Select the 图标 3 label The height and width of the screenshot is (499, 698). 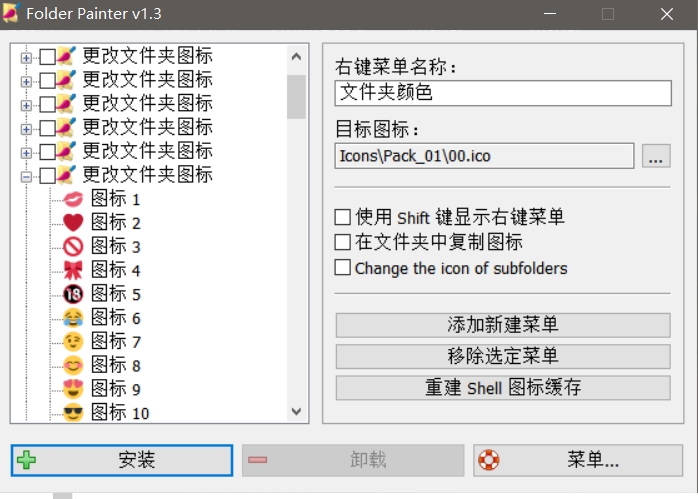pyautogui.click(x=116, y=247)
